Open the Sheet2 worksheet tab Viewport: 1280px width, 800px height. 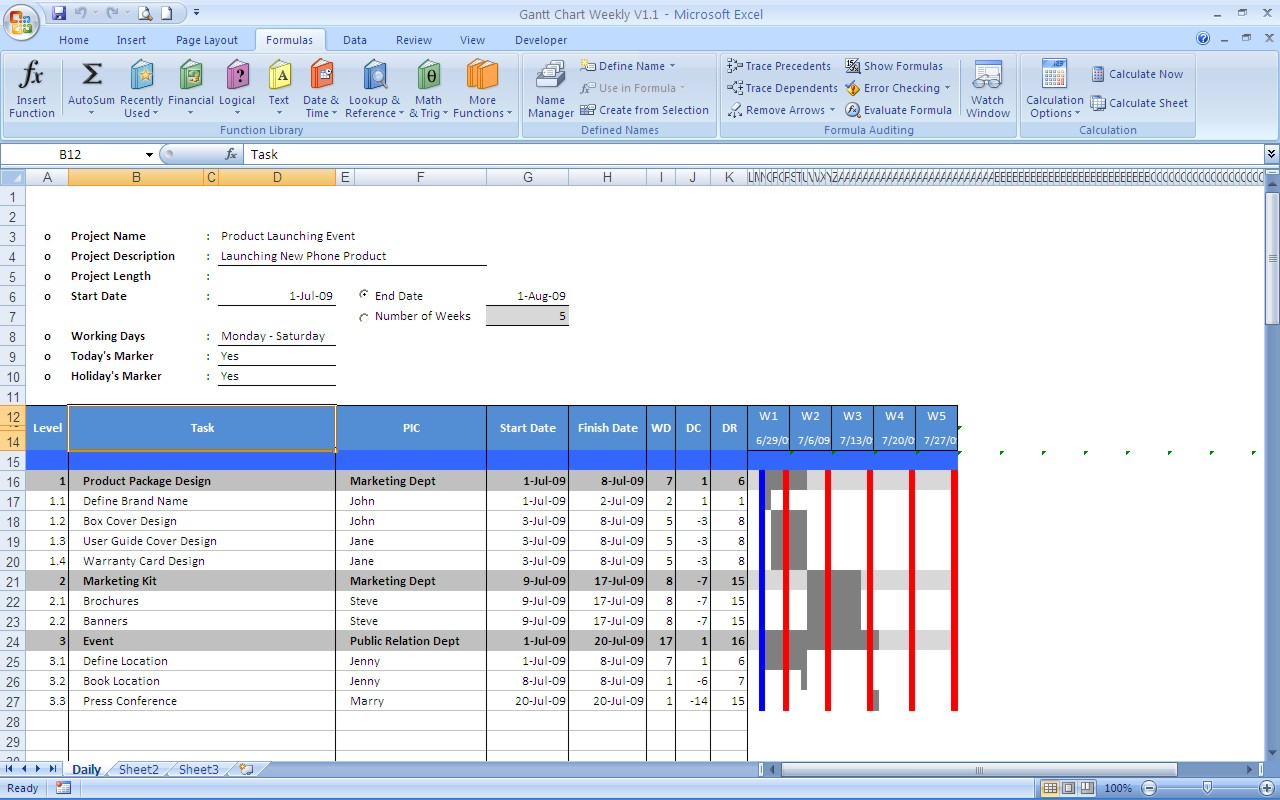point(139,769)
